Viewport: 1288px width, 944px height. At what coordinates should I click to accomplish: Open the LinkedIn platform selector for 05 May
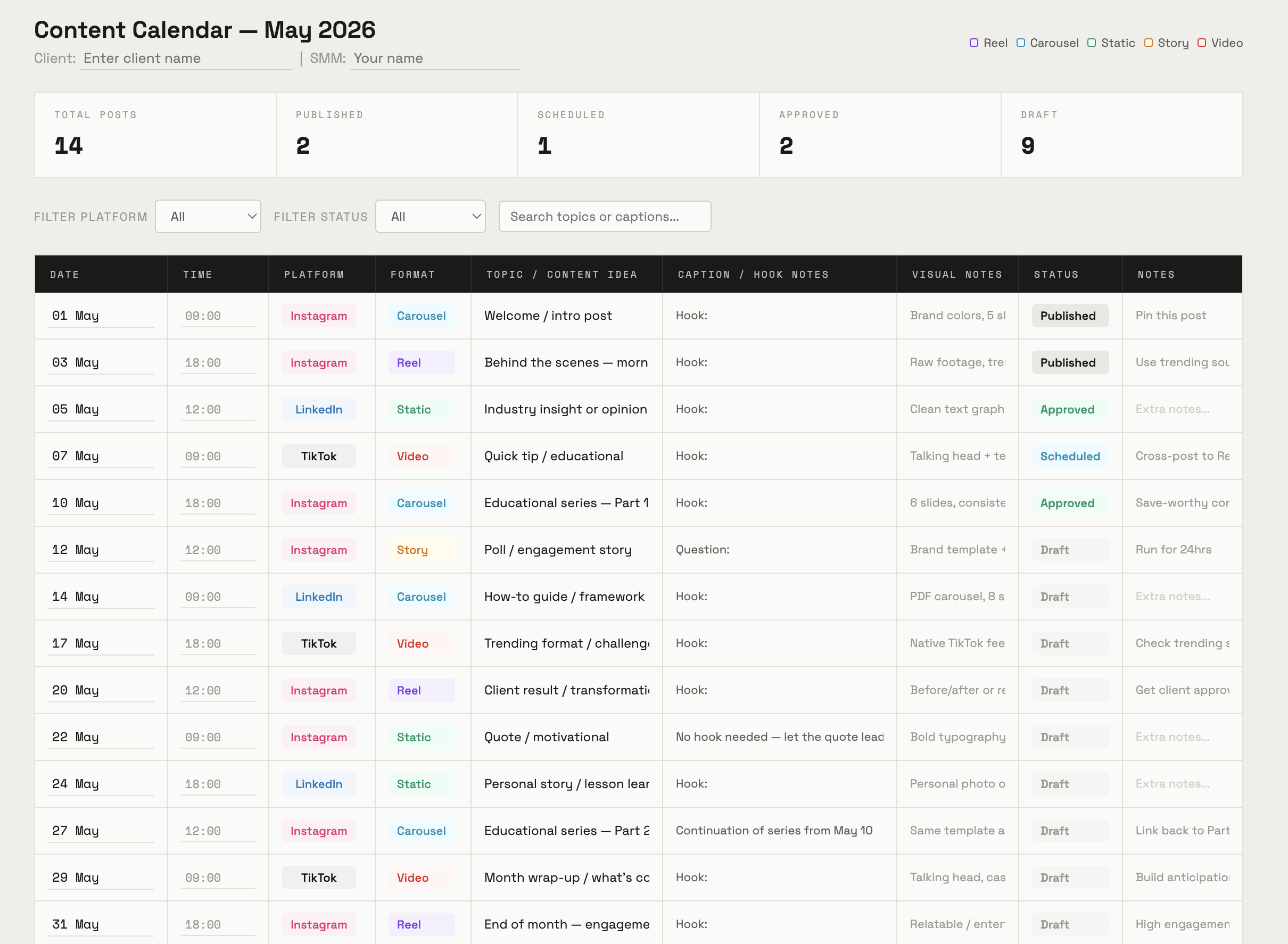pos(319,410)
